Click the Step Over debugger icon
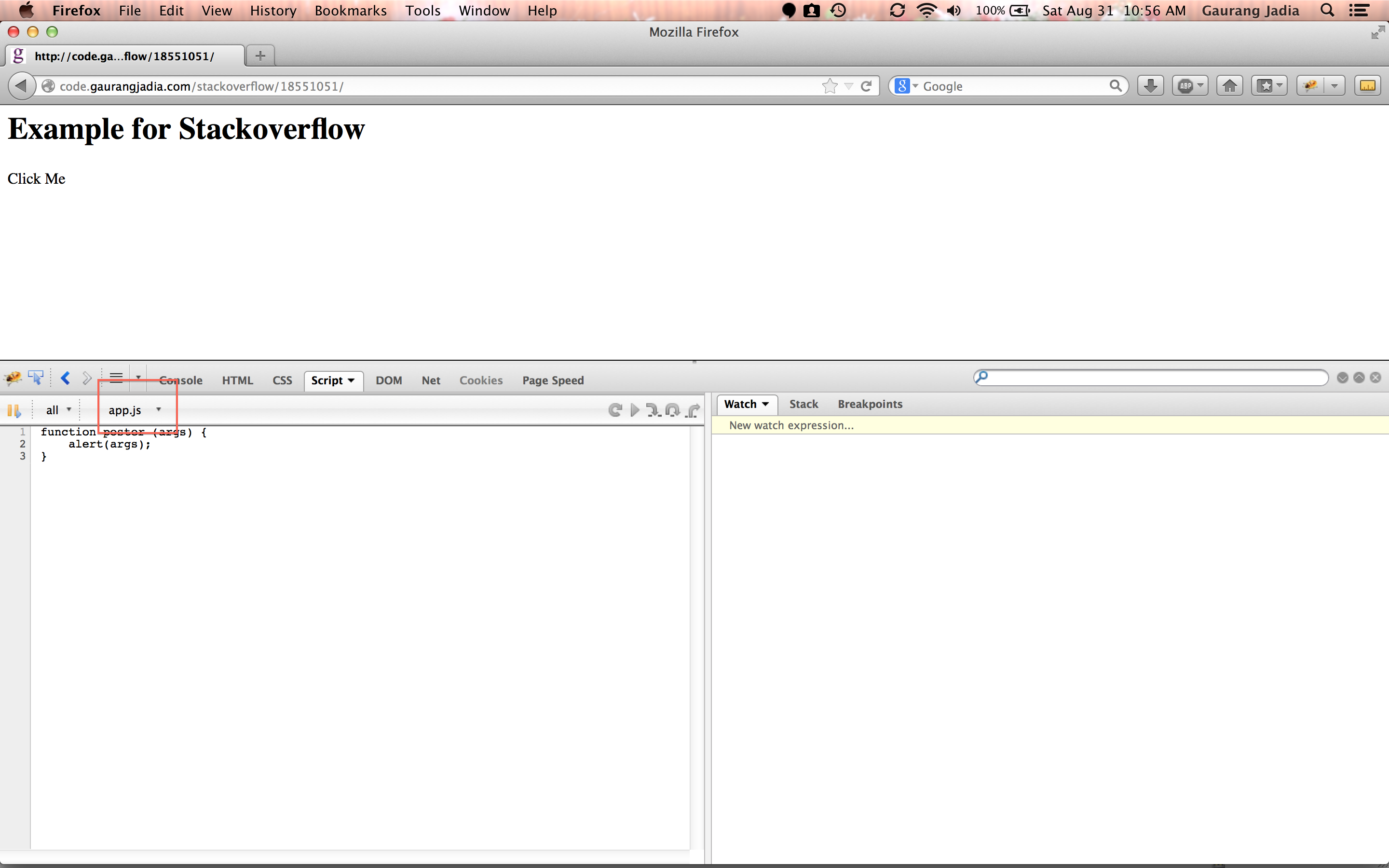 [673, 410]
